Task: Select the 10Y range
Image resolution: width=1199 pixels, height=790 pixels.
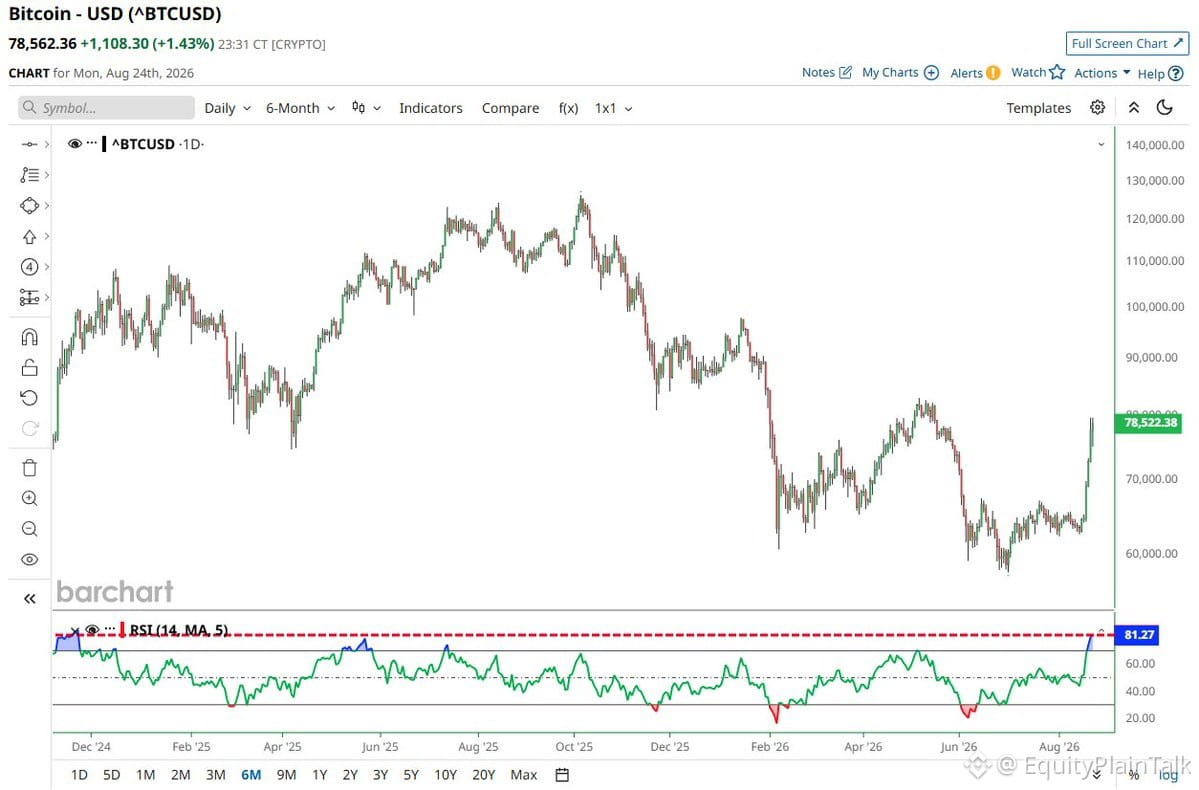Action: click(x=445, y=775)
